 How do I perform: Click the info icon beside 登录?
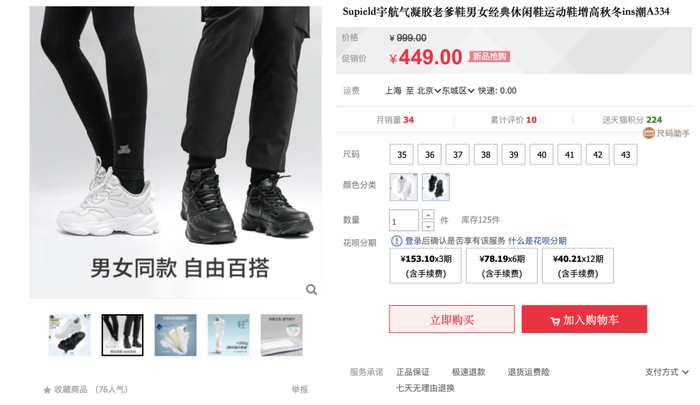coord(396,241)
